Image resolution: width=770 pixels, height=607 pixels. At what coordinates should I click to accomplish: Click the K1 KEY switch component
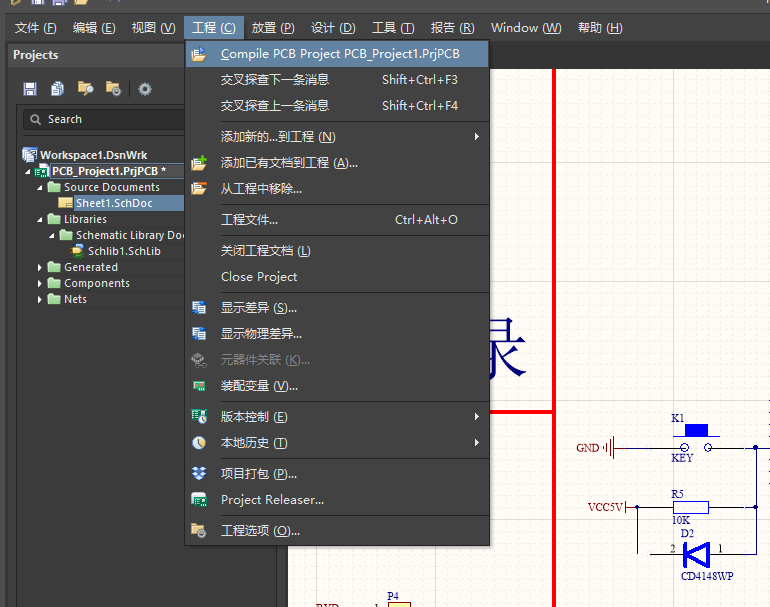(696, 439)
